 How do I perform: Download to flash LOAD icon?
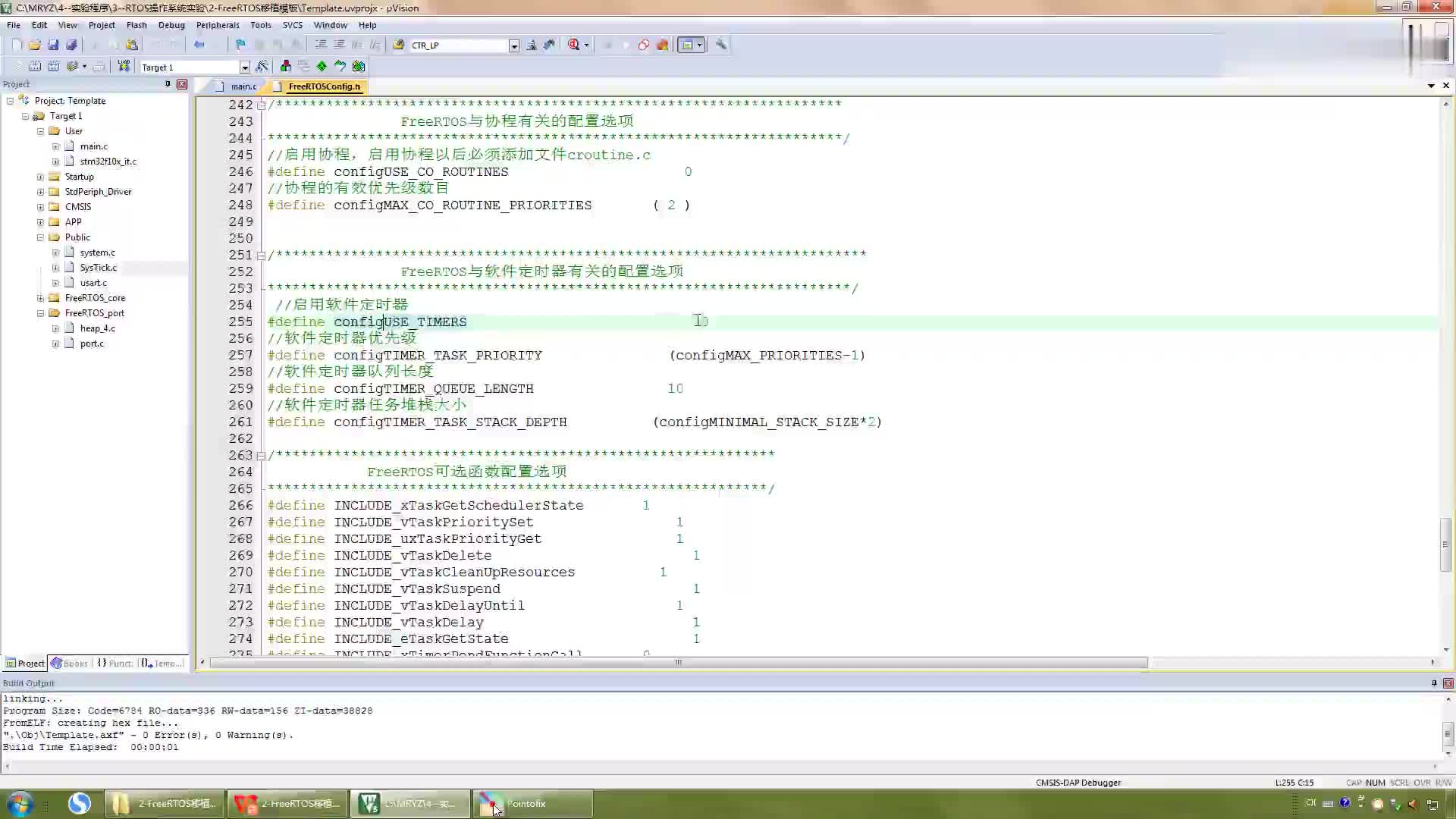[124, 67]
